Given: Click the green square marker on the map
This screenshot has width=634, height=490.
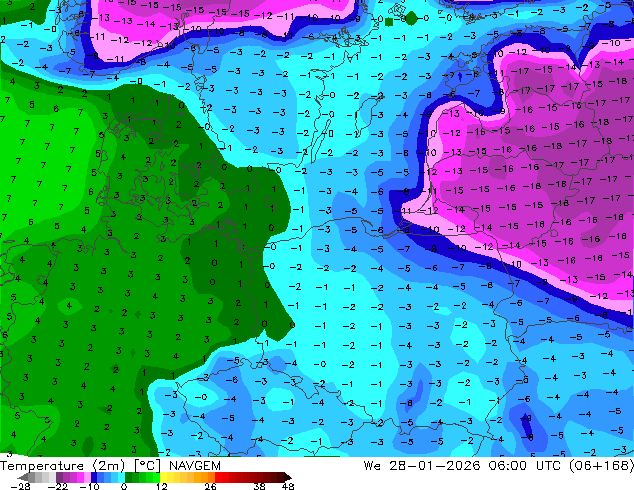Looking at the screenshot, I should pos(389,21).
